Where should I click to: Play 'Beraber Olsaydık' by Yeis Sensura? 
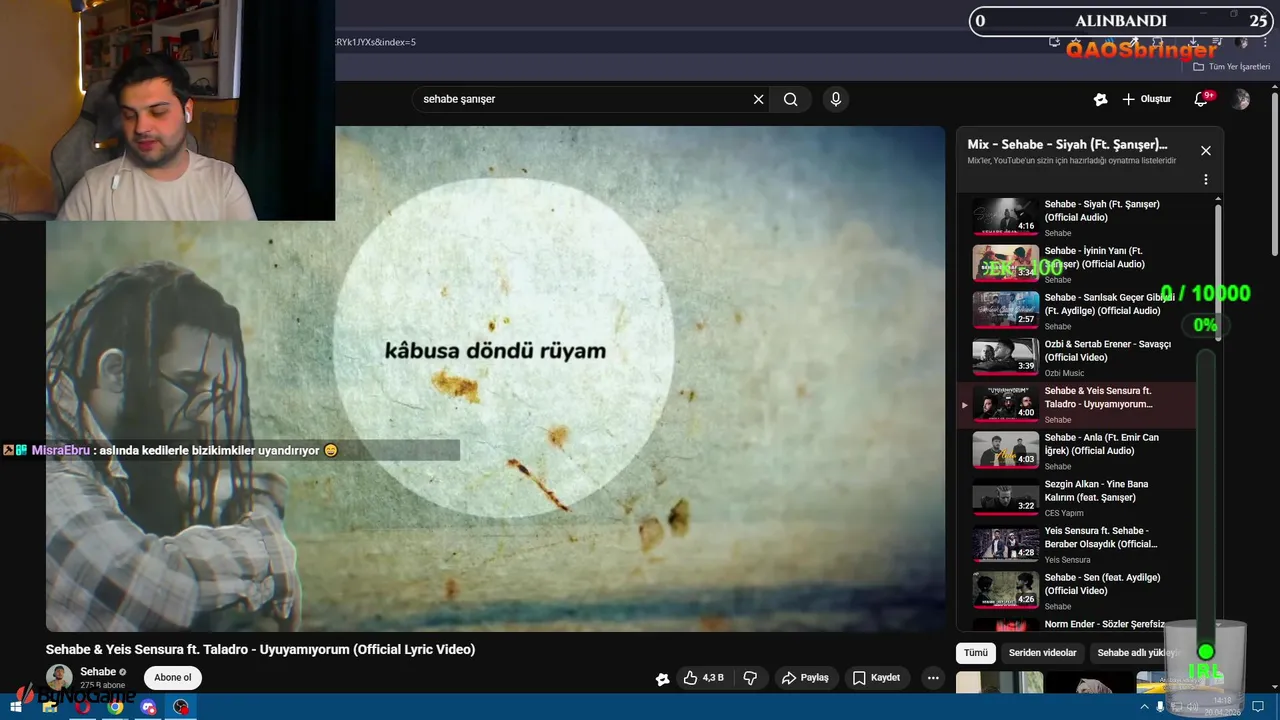click(x=1076, y=545)
